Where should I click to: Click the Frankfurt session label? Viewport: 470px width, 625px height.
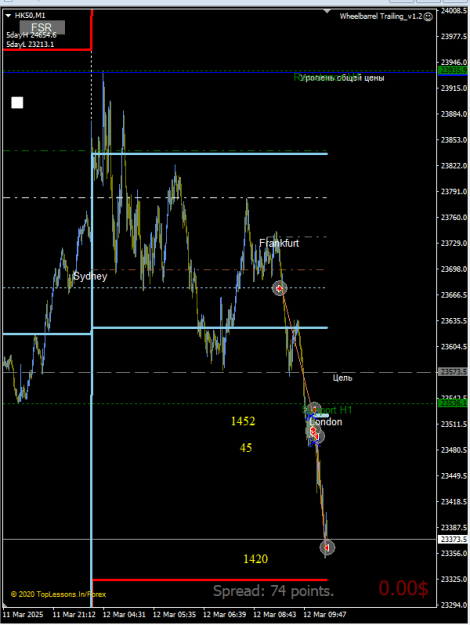[279, 243]
